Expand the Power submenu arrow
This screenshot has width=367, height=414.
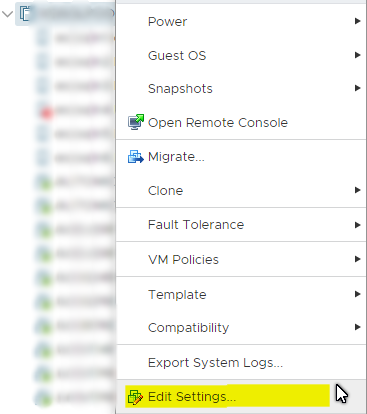(357, 21)
